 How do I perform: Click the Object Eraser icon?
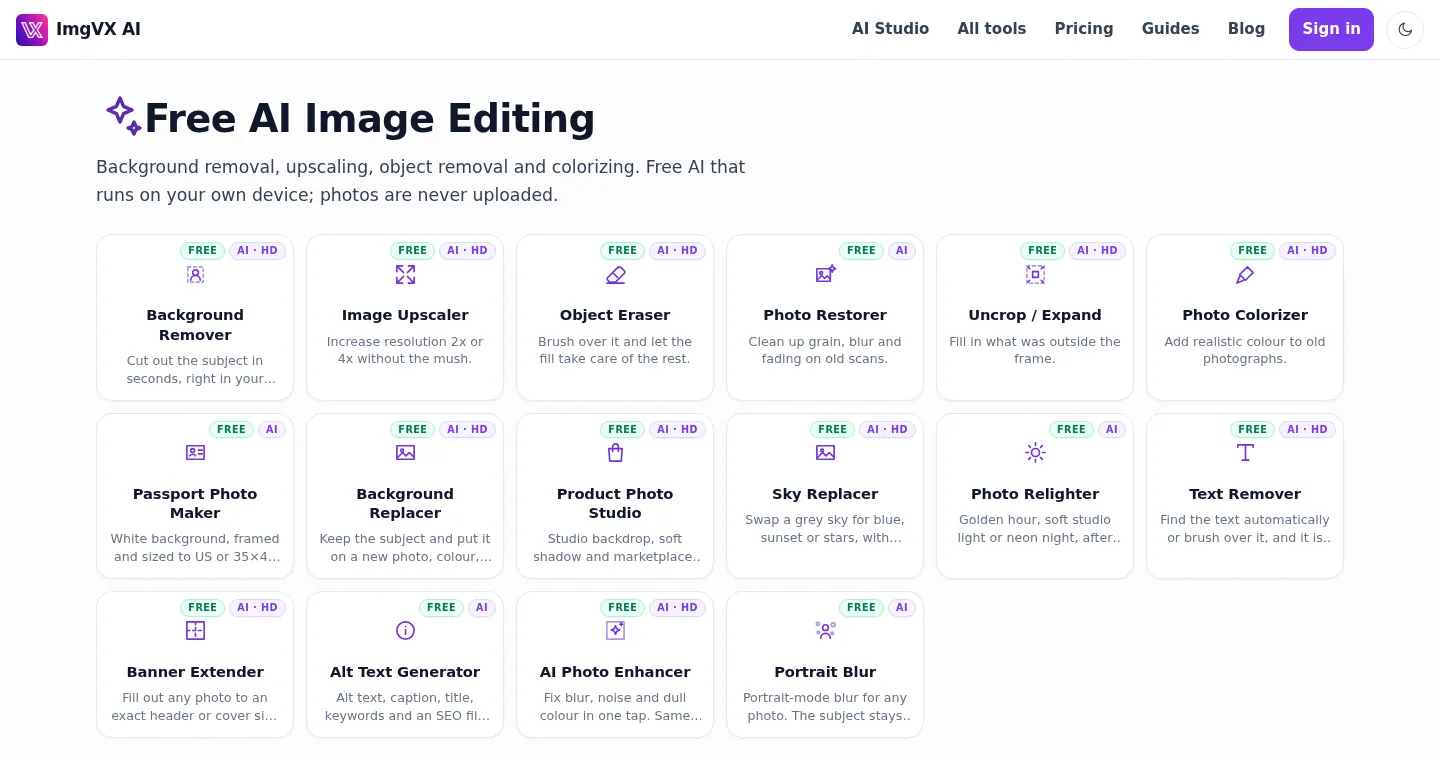[x=615, y=274]
